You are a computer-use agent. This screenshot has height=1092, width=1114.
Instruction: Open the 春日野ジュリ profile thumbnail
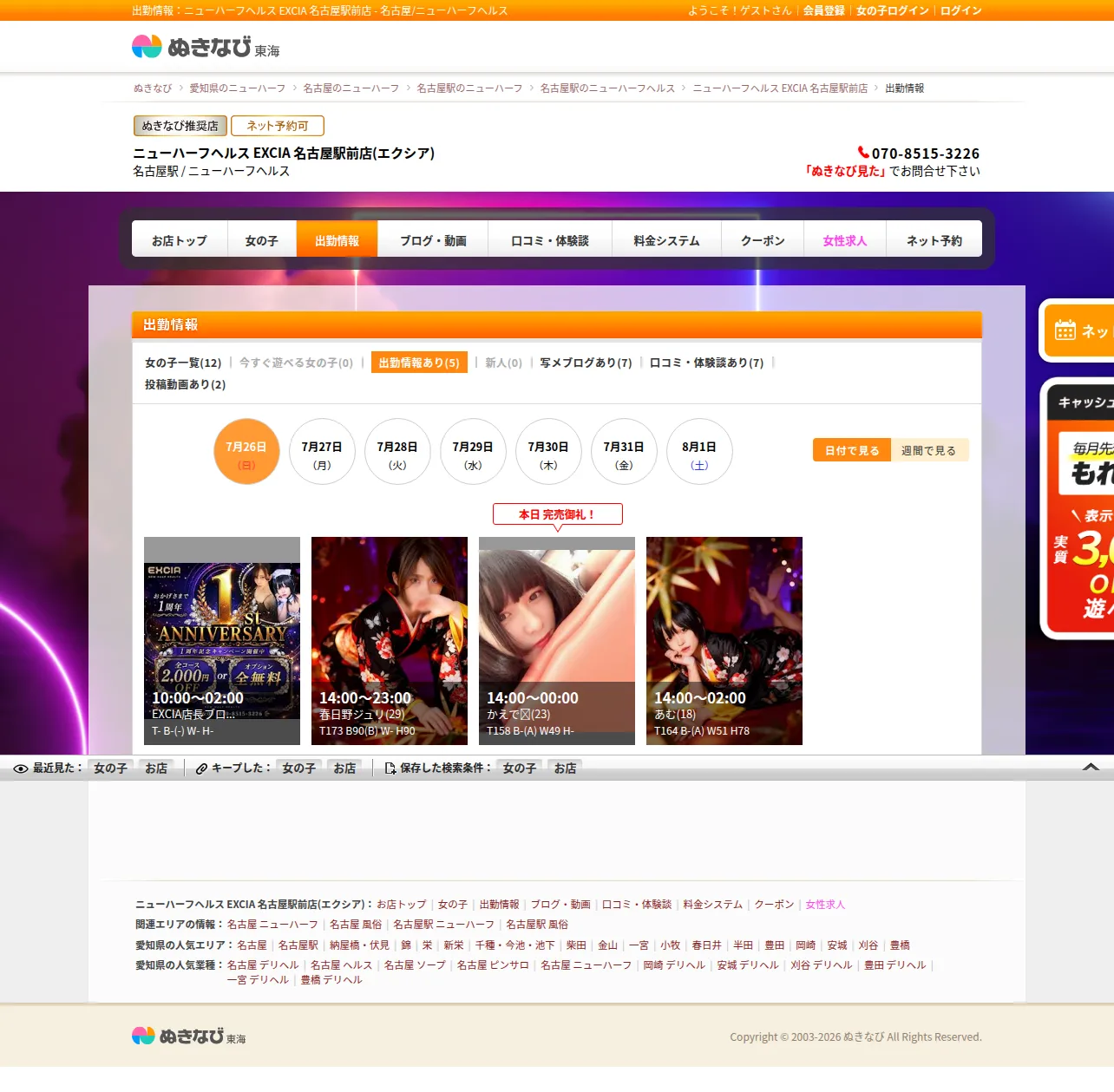[390, 641]
